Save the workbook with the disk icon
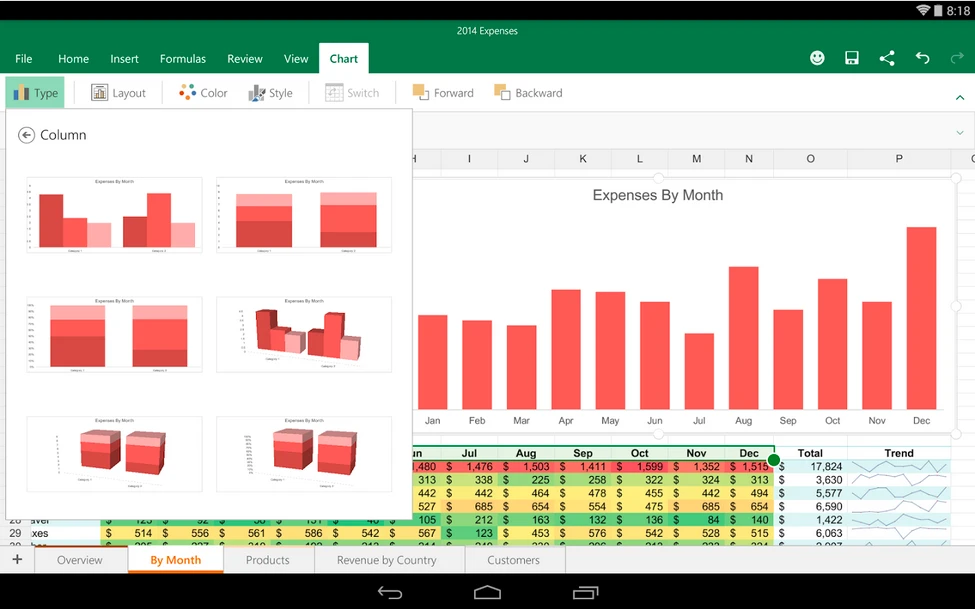Image resolution: width=975 pixels, height=609 pixels. coord(852,58)
